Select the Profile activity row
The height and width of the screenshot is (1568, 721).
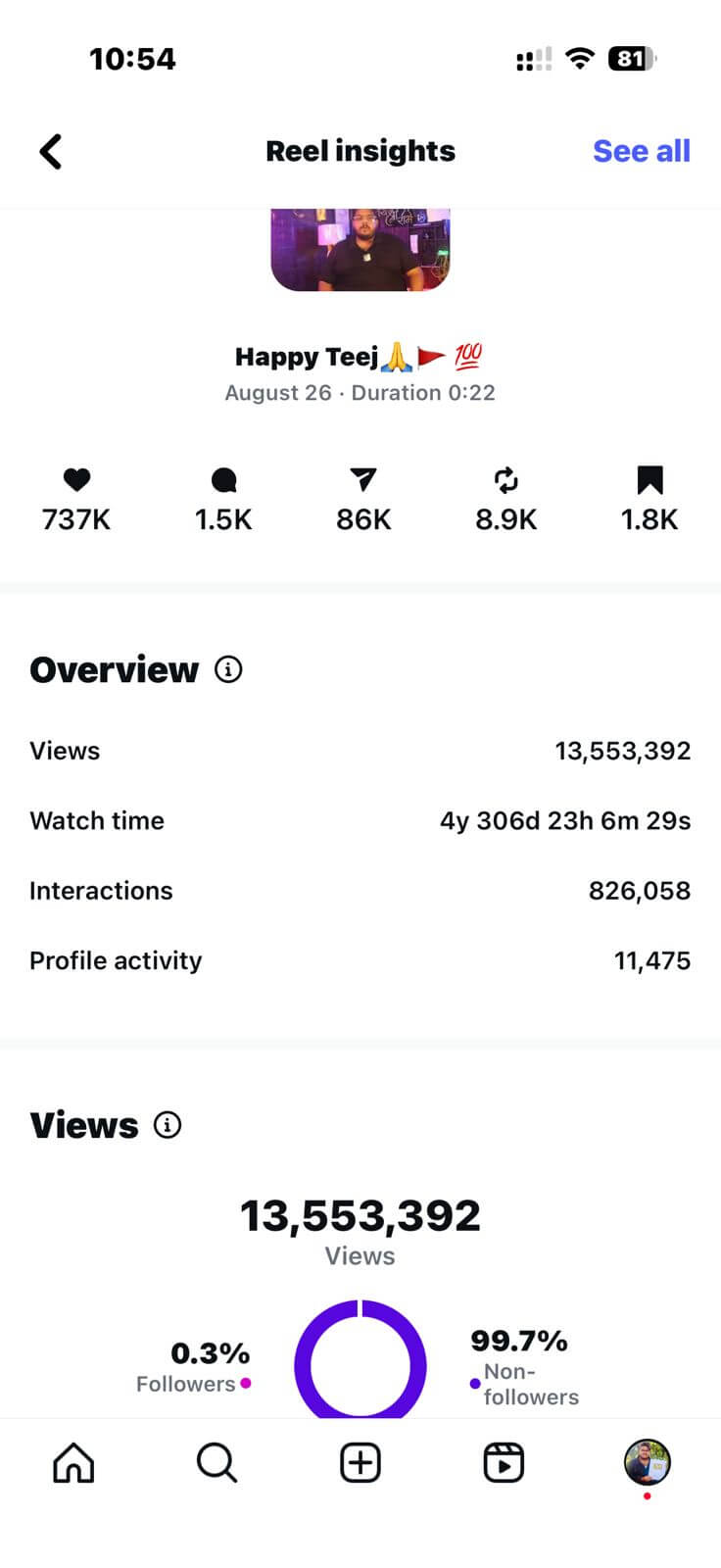pyautogui.click(x=360, y=960)
